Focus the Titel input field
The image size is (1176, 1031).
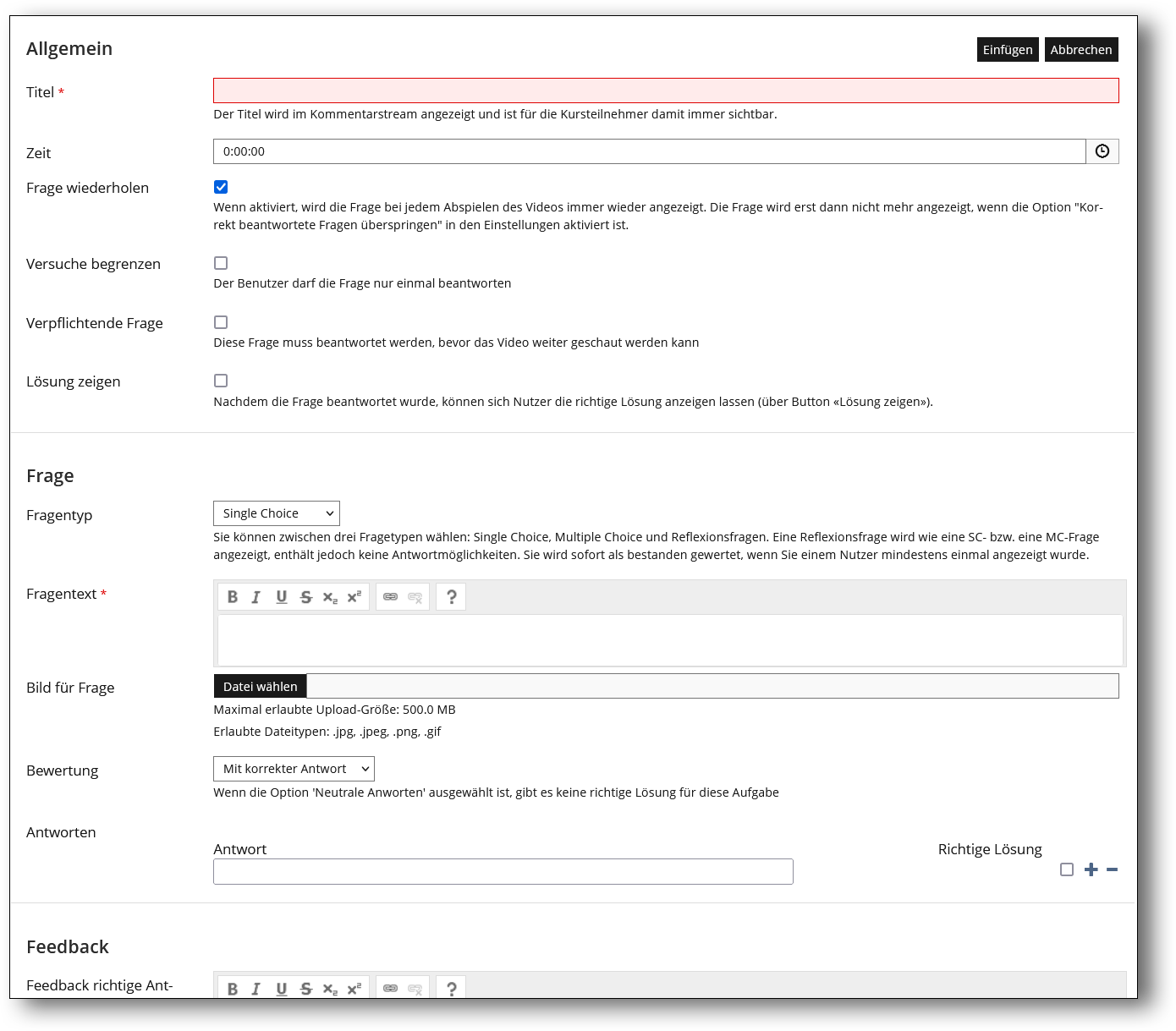tap(666, 90)
